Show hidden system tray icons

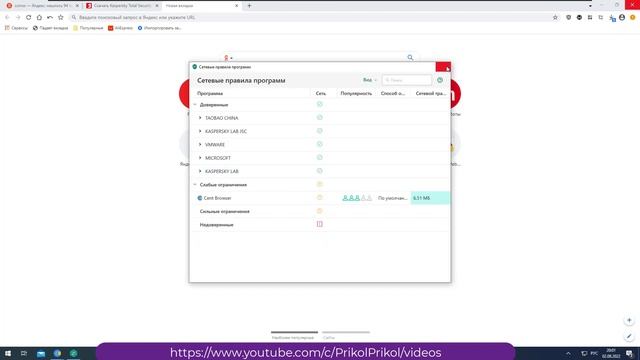[568, 353]
